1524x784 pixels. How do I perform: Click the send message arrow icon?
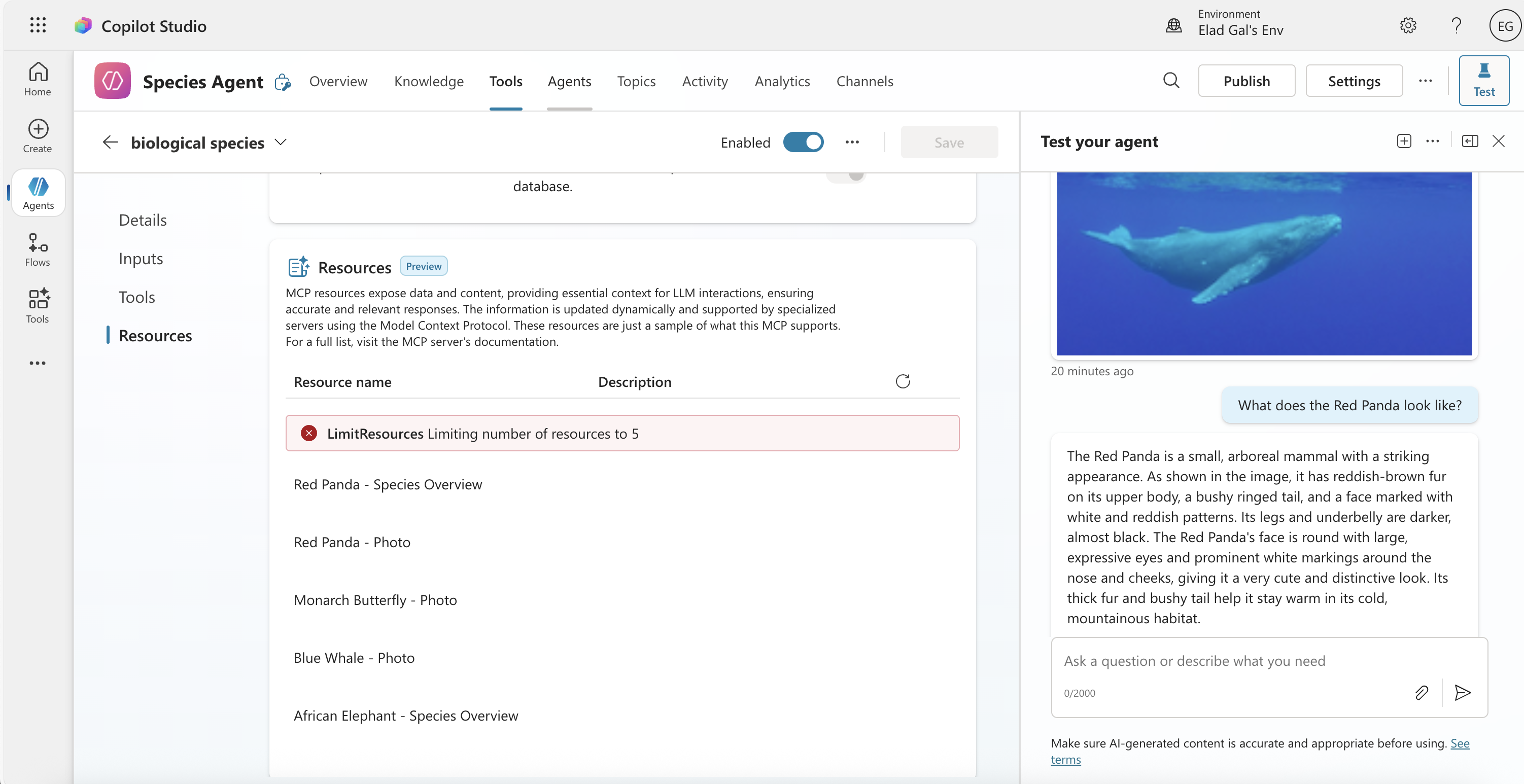coord(1463,692)
